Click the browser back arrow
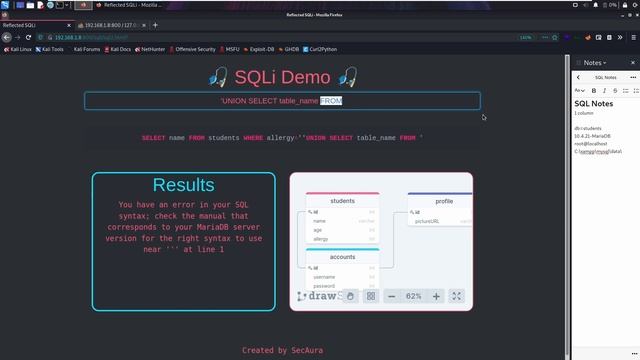Image resolution: width=640 pixels, height=360 pixels. [7, 37]
